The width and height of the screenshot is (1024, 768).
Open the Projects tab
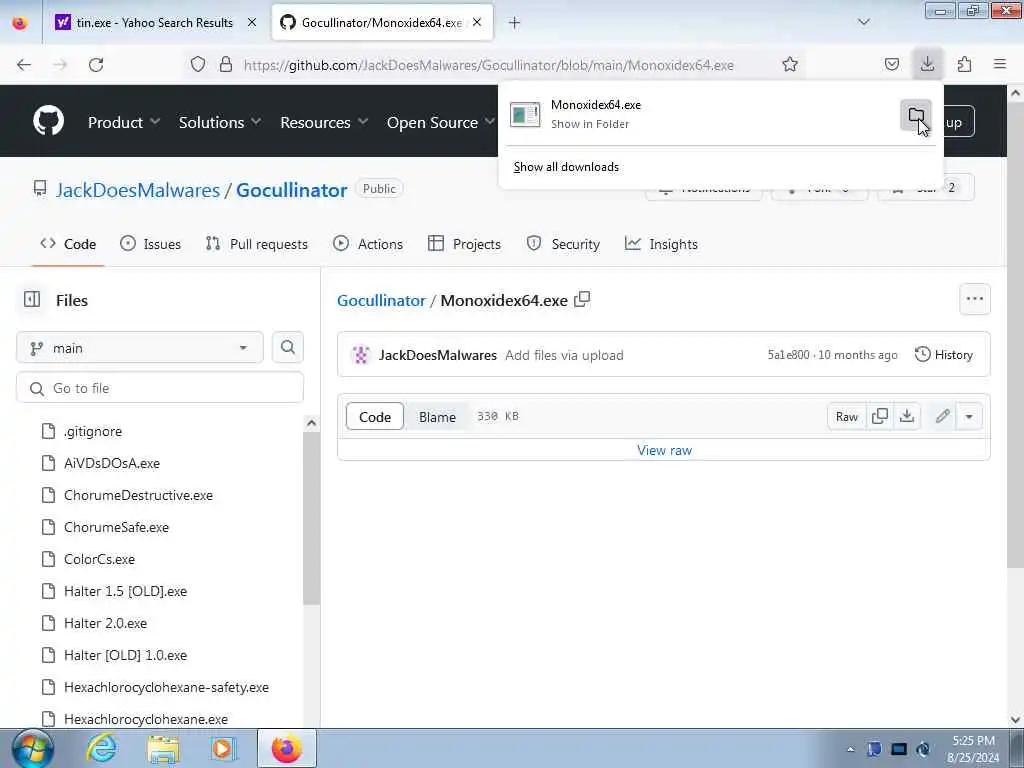pos(464,244)
